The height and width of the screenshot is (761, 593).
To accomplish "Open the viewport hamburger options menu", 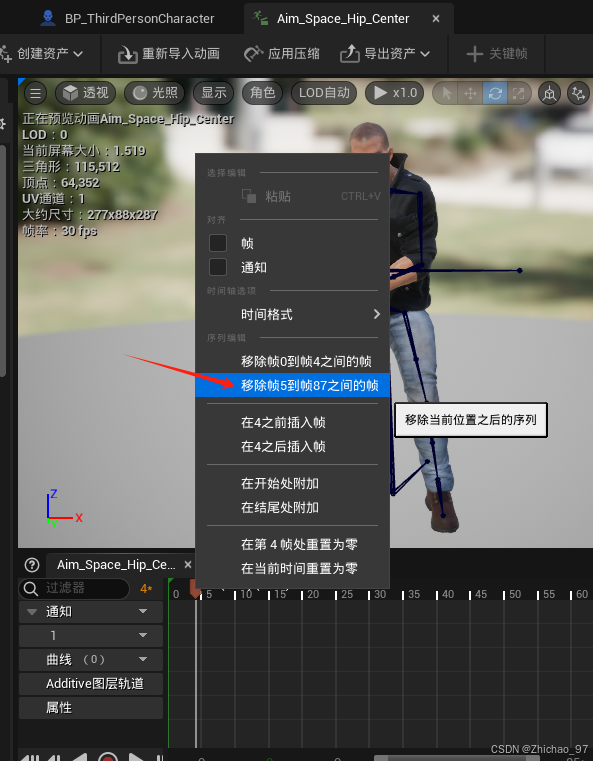I will click(35, 93).
